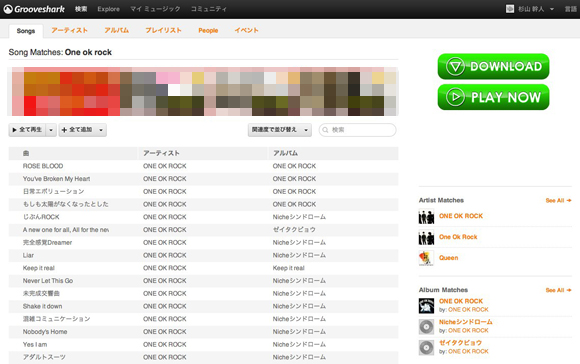The width and height of the screenshot is (580, 364).
Task: Click the 全て再生 play all button
Action: point(27,130)
